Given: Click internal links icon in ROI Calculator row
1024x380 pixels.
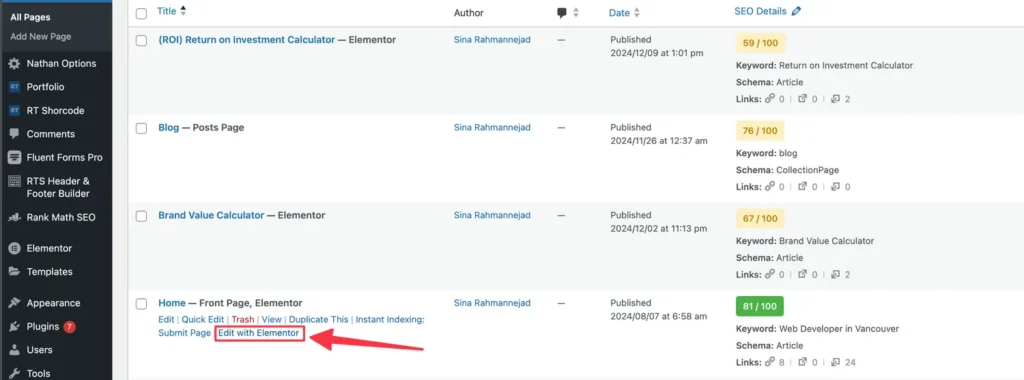Looking at the screenshot, I should tap(770, 99).
